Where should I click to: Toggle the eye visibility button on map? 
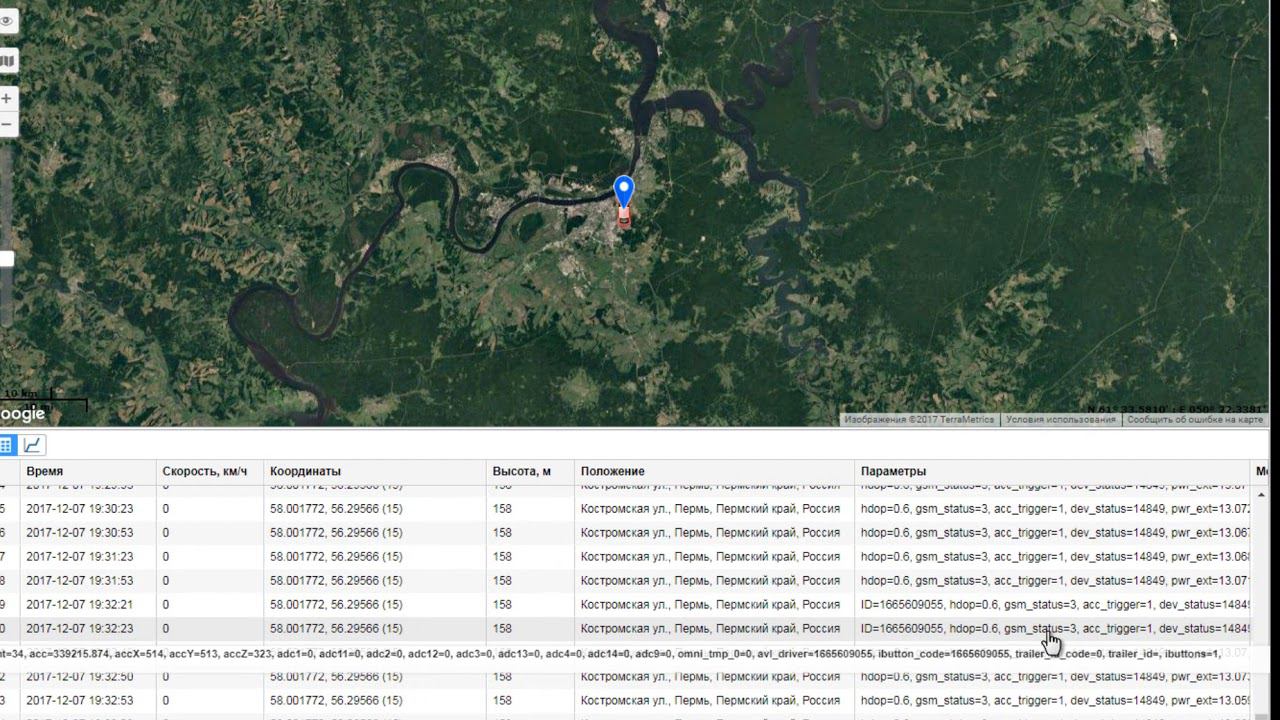(x=7, y=21)
